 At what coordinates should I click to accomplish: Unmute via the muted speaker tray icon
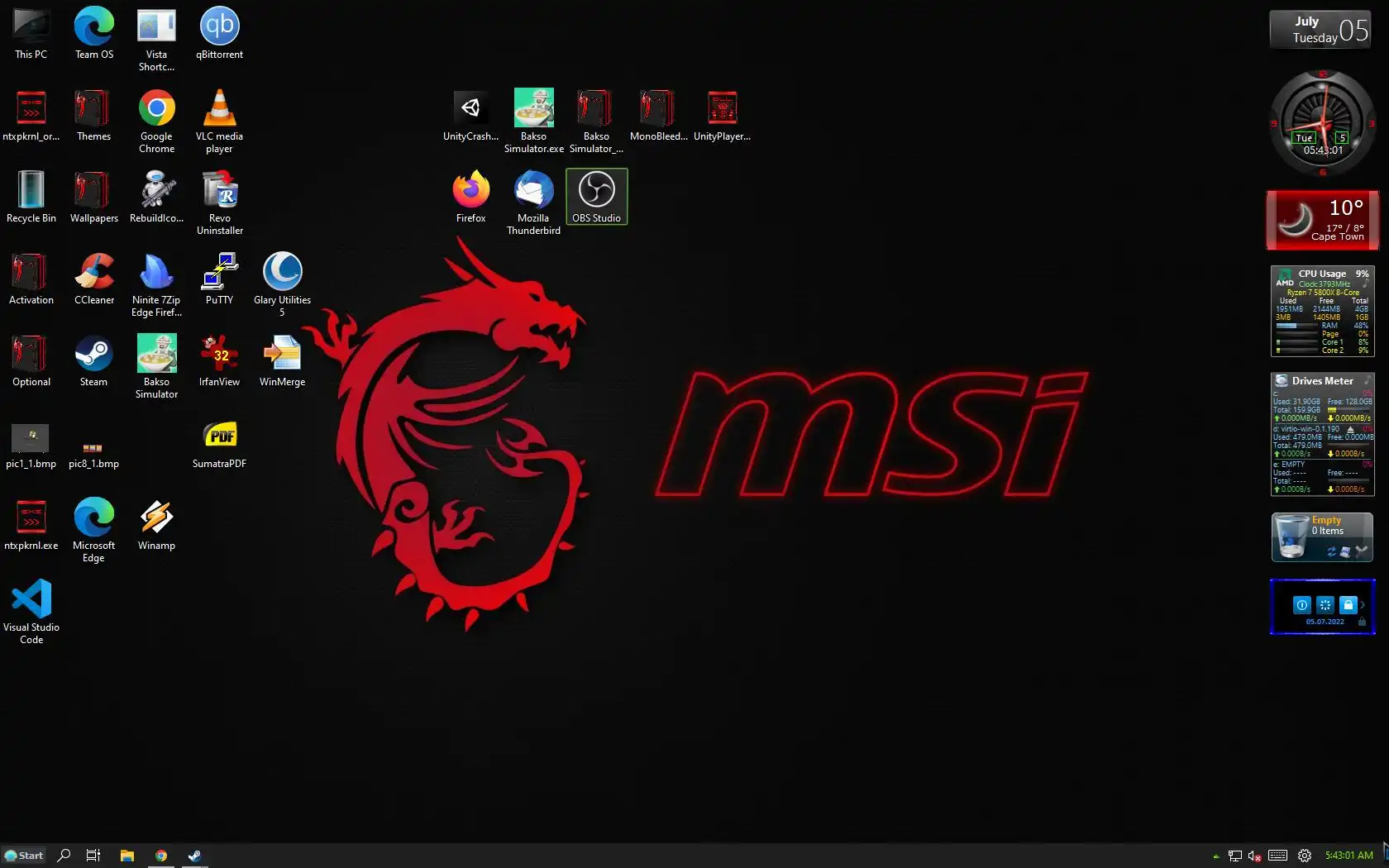1255,856
